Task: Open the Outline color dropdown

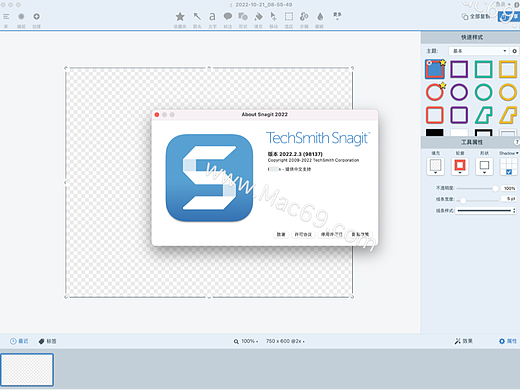Action: pos(460,167)
